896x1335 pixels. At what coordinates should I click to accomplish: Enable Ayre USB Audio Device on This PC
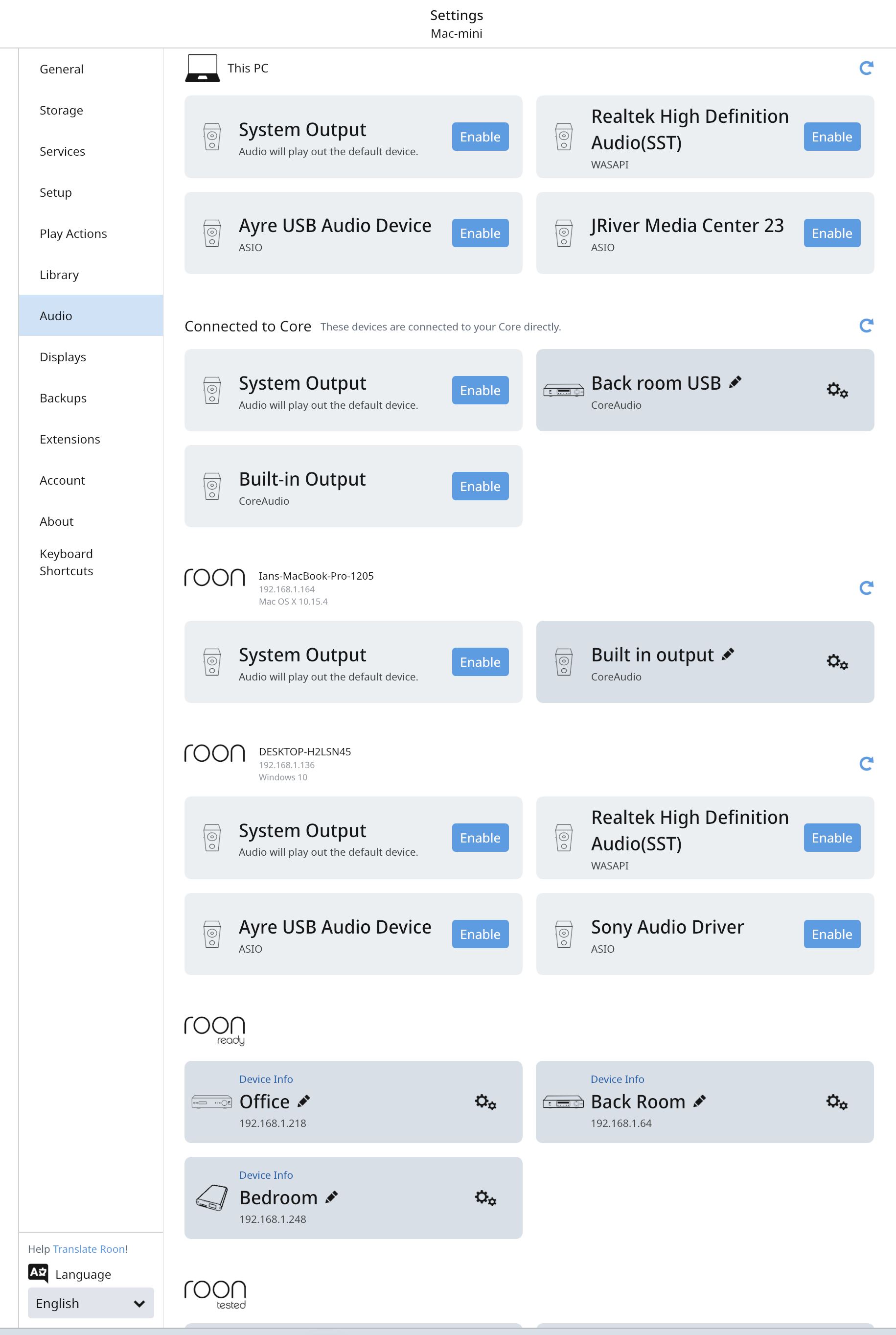coord(480,233)
